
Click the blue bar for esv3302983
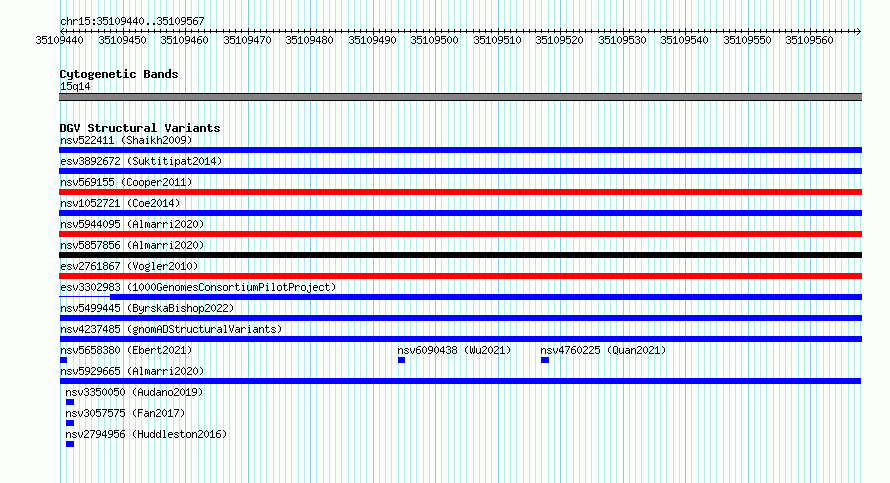pos(486,297)
